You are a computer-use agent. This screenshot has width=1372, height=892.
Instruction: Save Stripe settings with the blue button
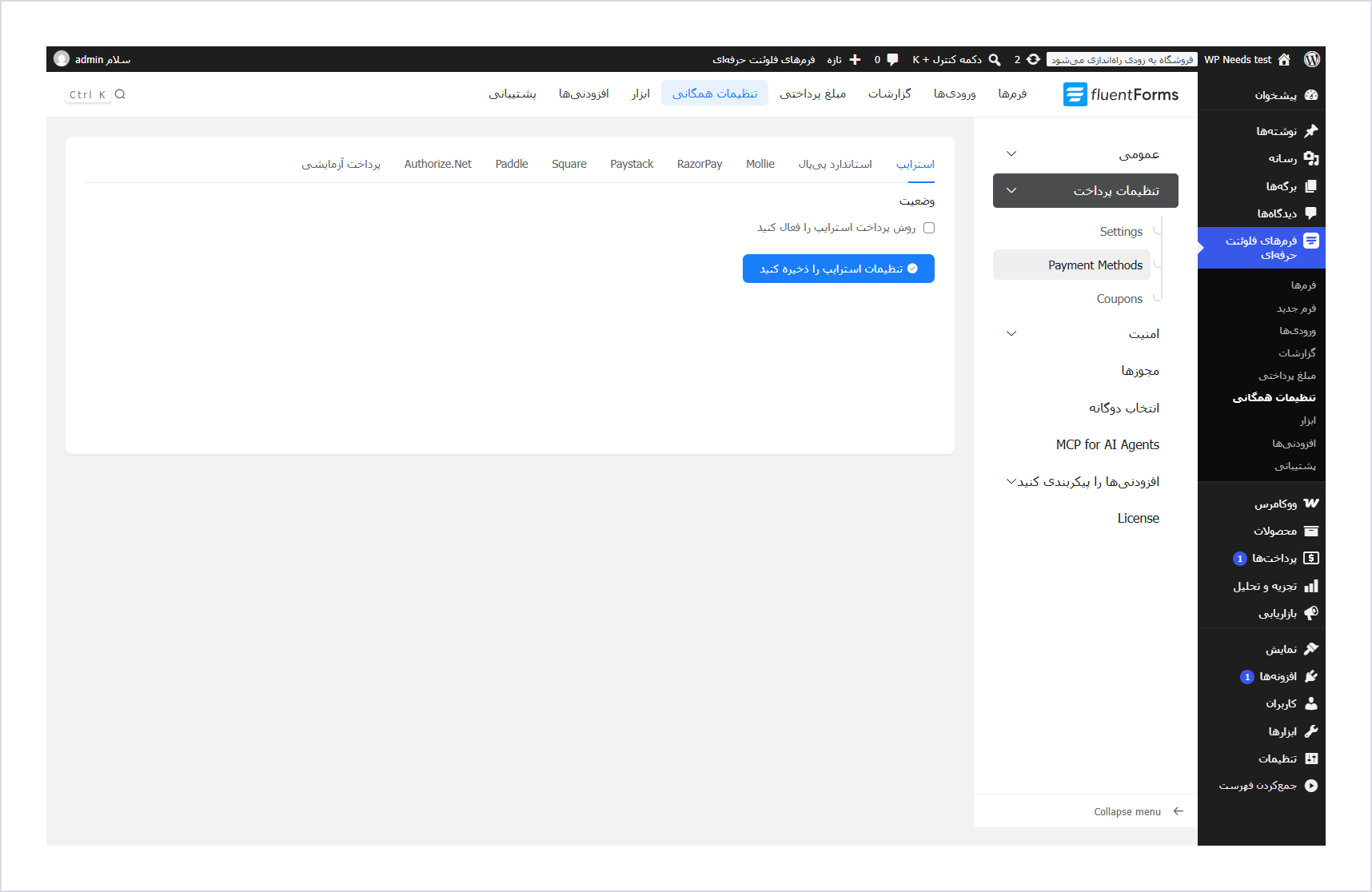point(839,269)
